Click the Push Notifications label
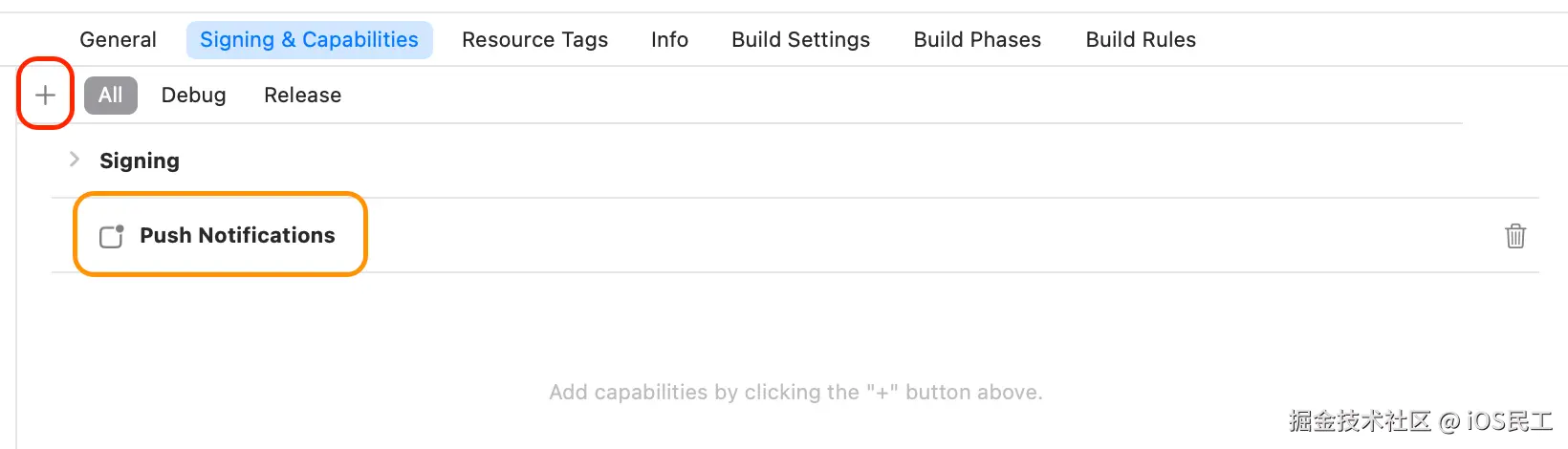Viewport: 1568px width, 449px height. click(237, 235)
